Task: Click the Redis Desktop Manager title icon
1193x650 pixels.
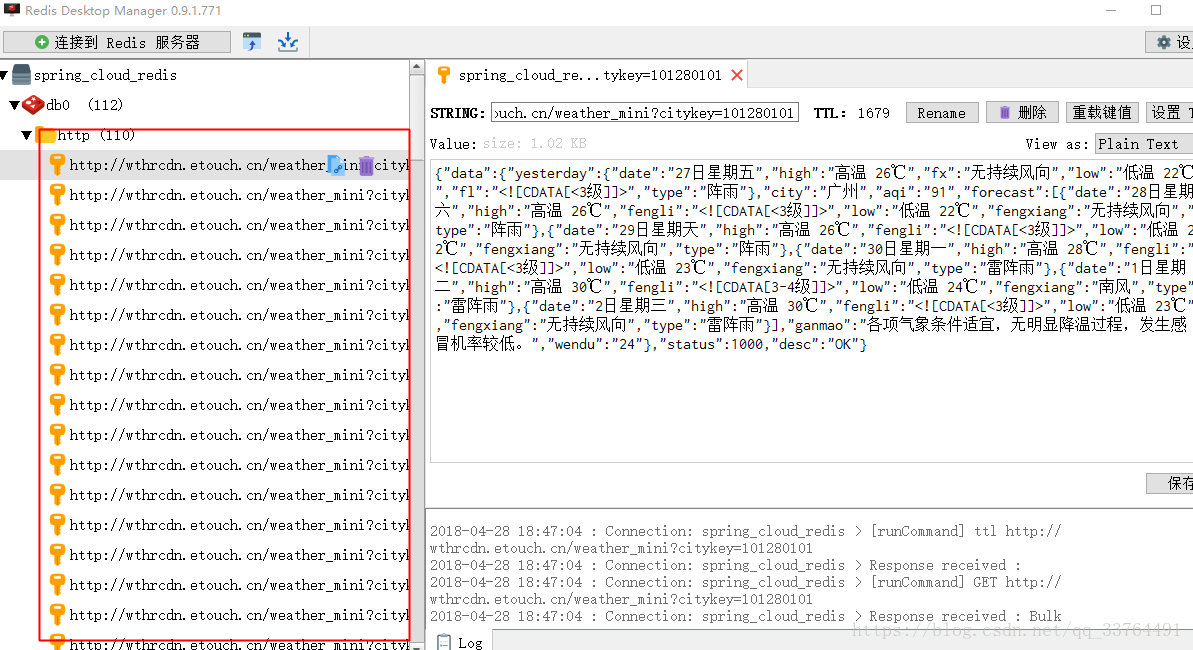Action: pyautogui.click(x=11, y=10)
